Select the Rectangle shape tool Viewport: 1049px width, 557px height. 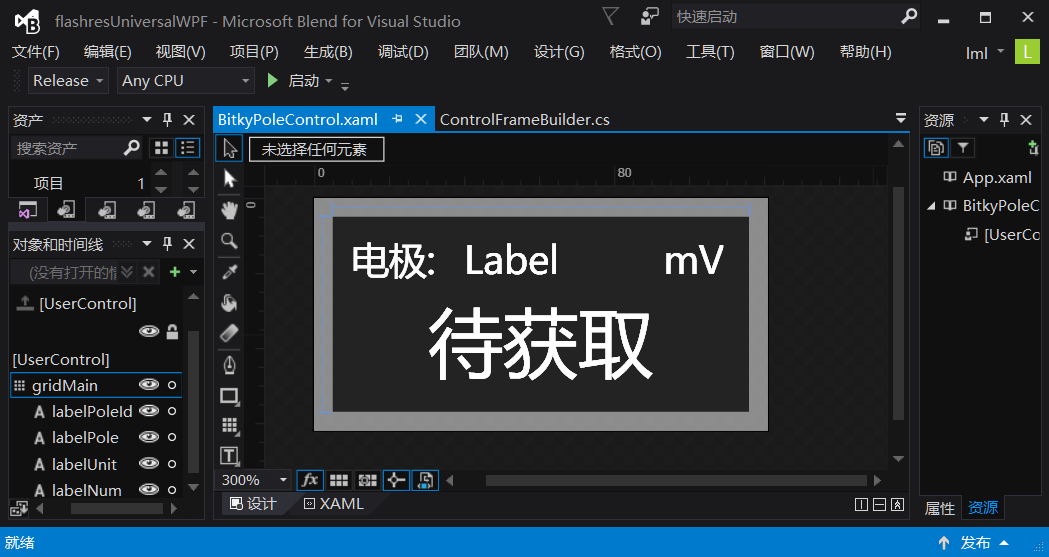click(x=229, y=396)
